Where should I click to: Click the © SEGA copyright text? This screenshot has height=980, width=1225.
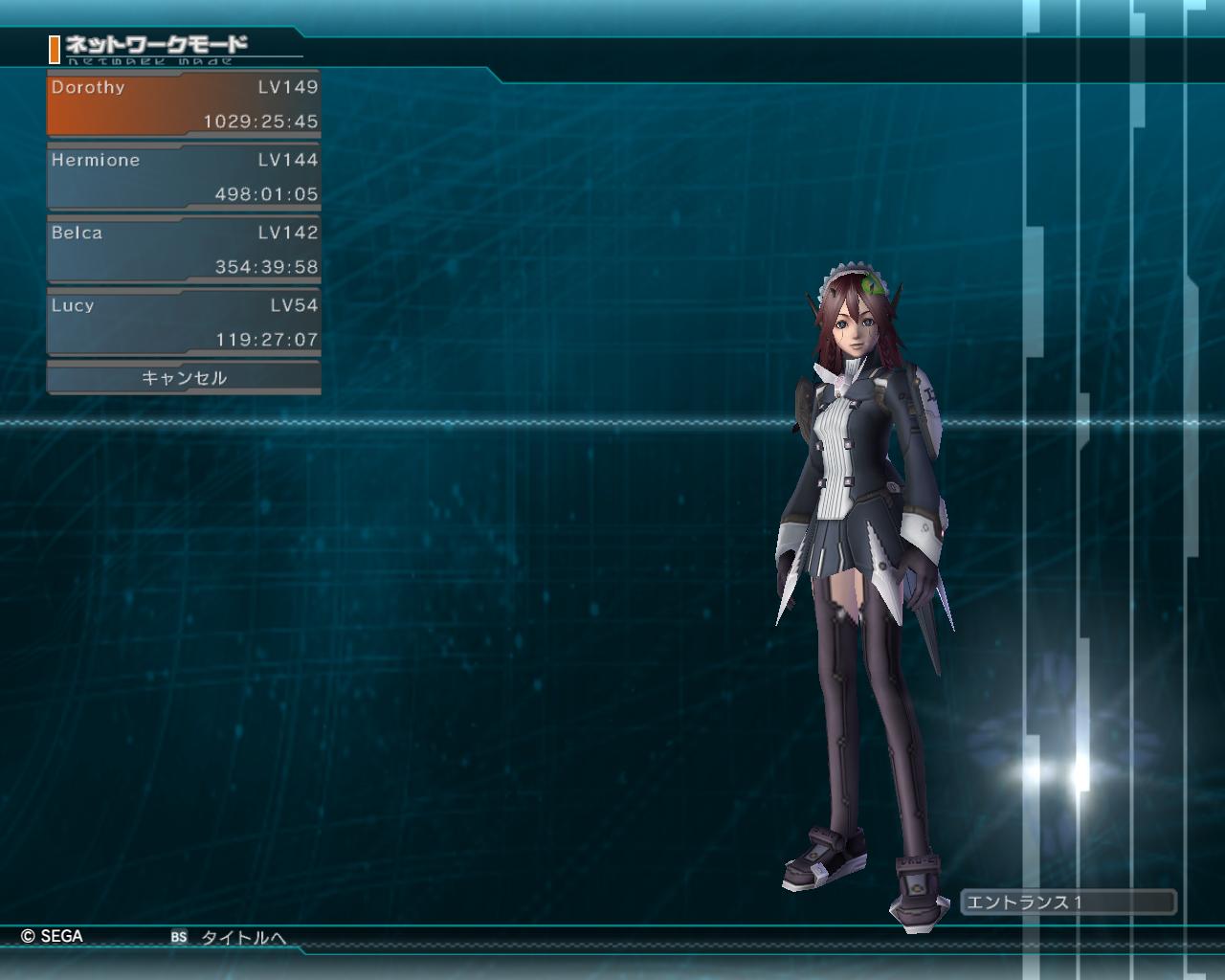click(x=52, y=936)
